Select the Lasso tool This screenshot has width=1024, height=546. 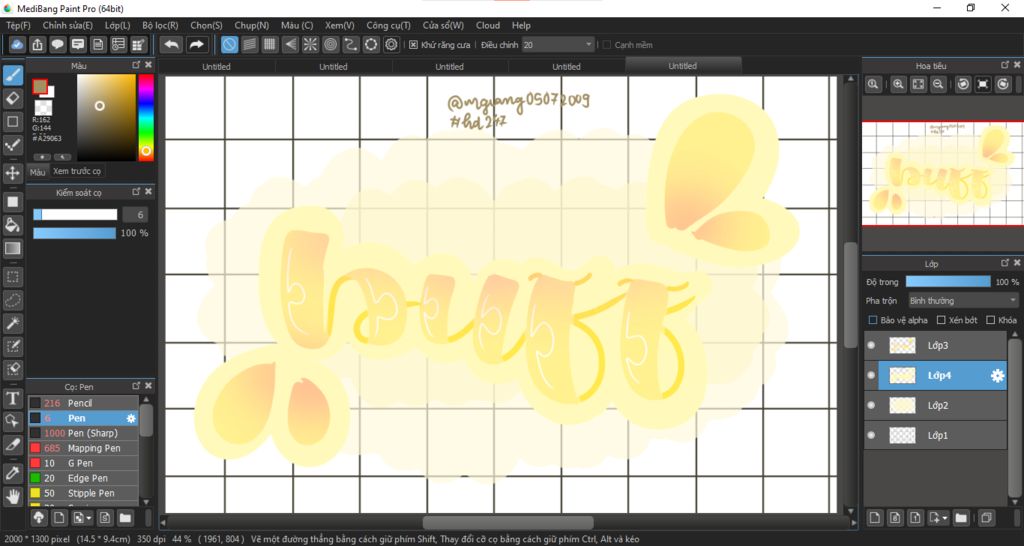pos(12,300)
